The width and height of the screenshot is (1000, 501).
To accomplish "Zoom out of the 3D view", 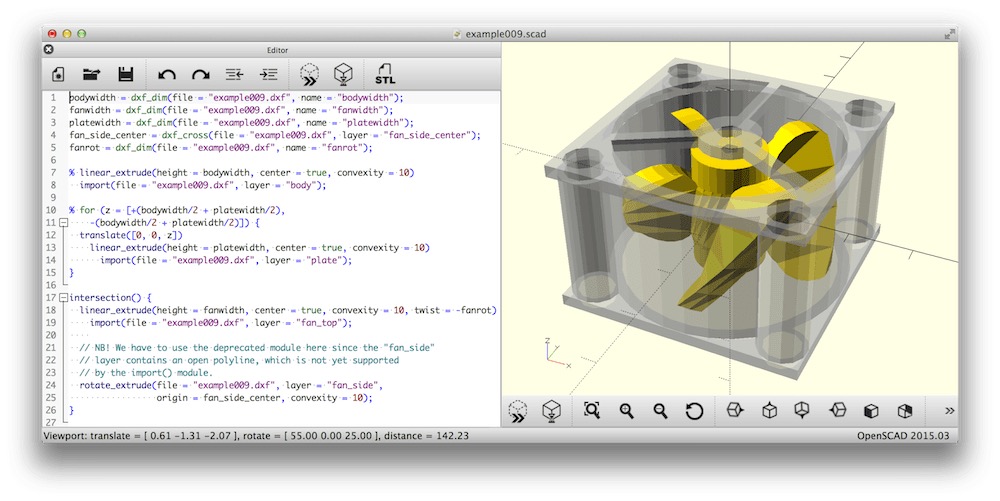I will coord(660,411).
